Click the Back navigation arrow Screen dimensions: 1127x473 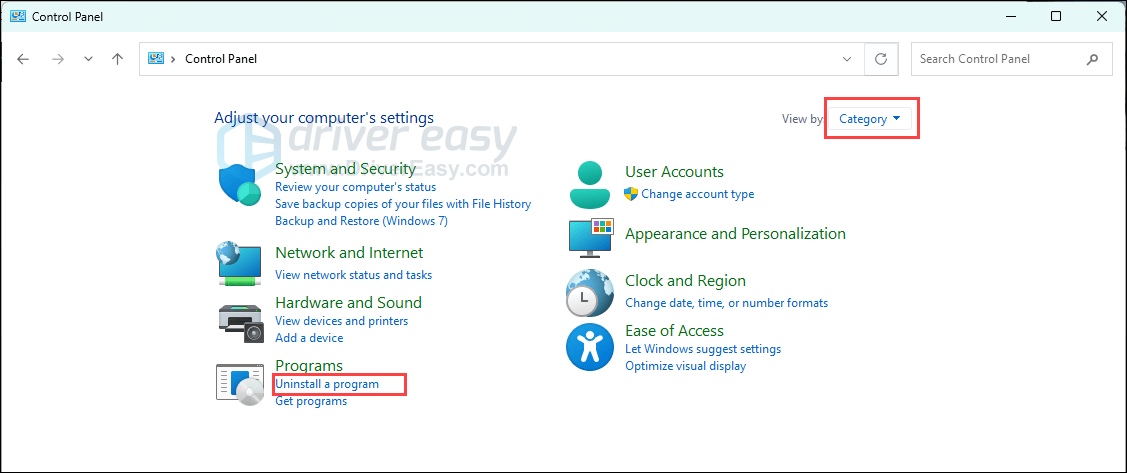coord(24,59)
